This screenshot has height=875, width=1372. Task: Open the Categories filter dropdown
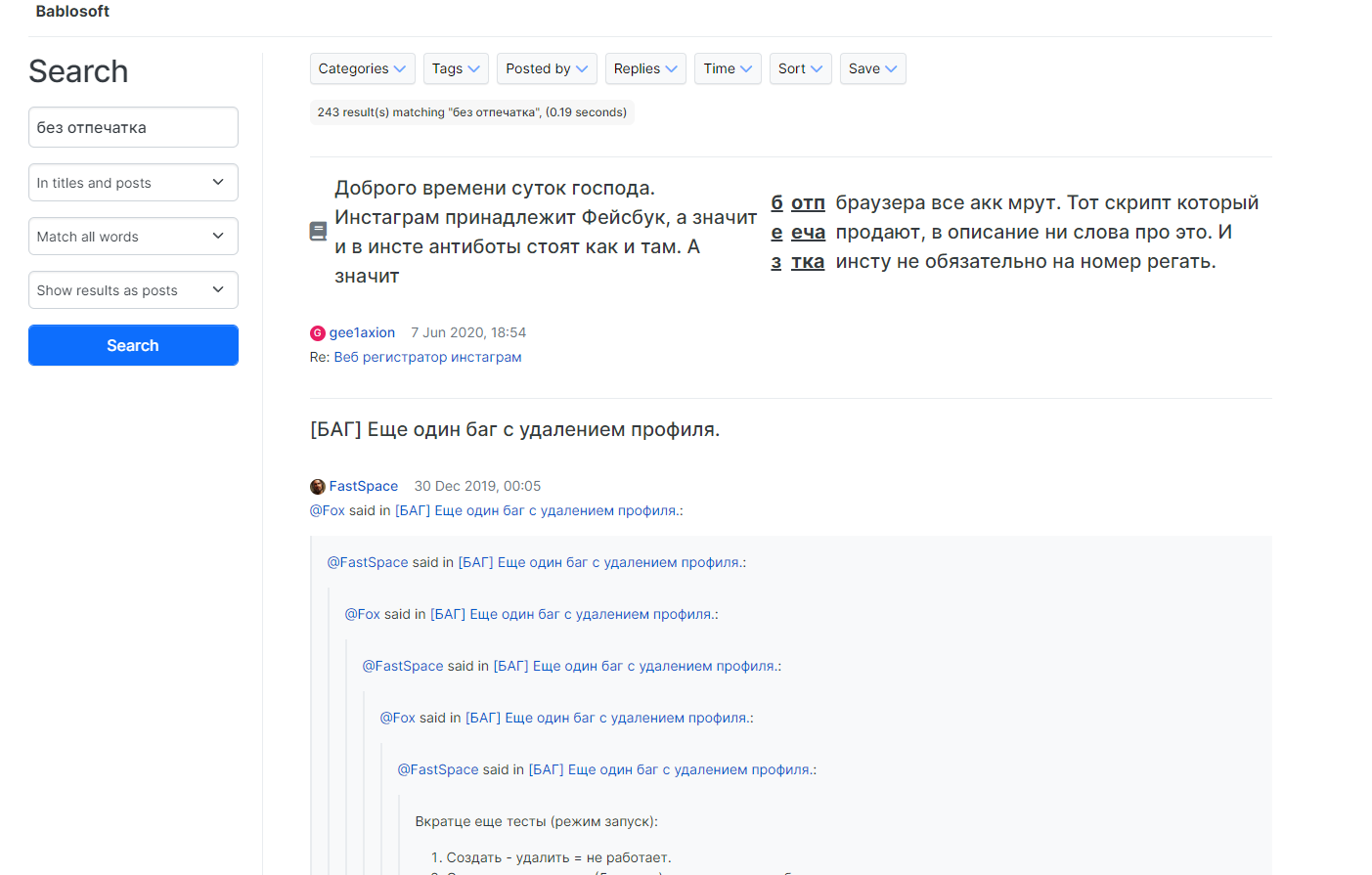coord(362,68)
